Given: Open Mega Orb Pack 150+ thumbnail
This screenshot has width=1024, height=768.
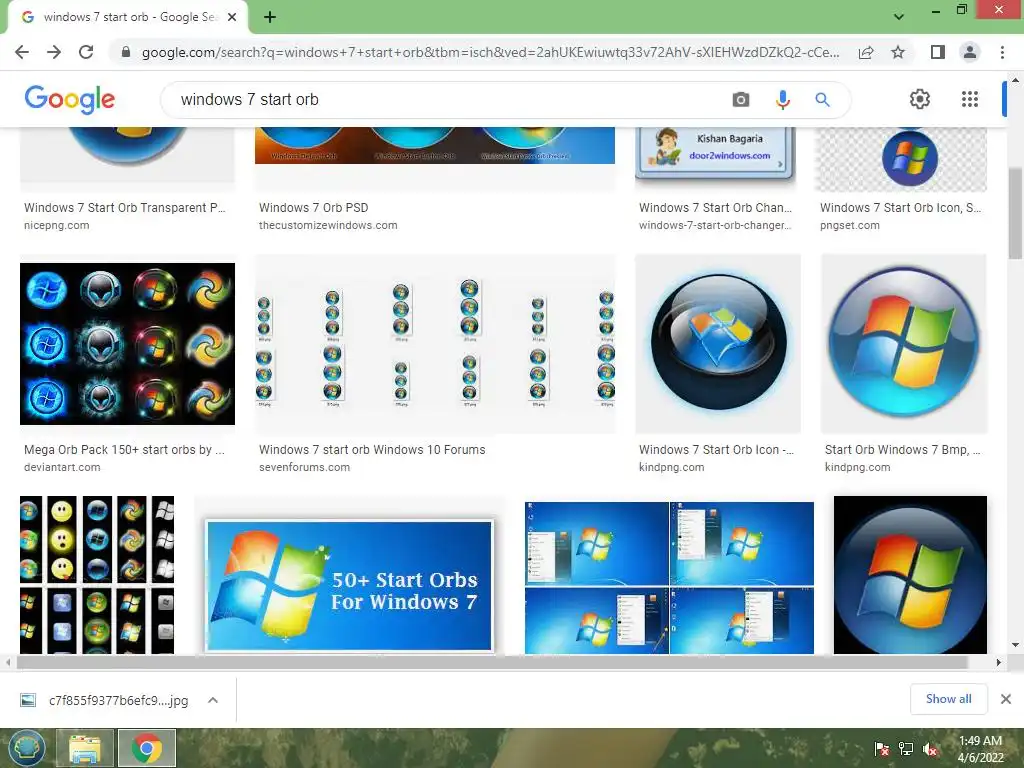Looking at the screenshot, I should pyautogui.click(x=127, y=344).
